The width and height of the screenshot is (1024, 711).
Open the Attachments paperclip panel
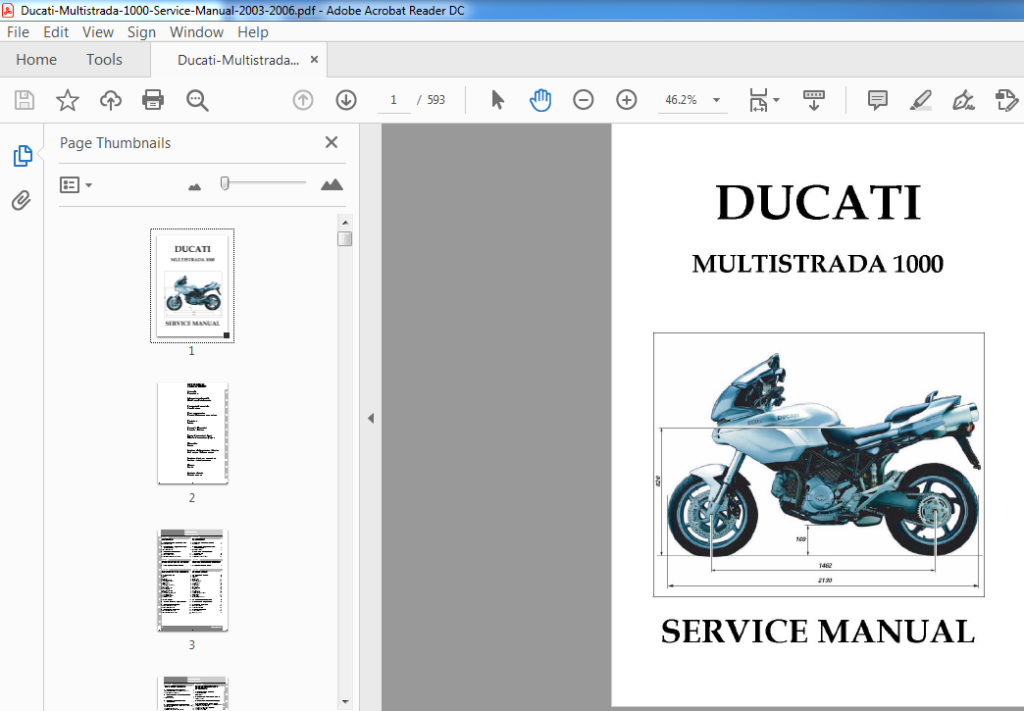pos(21,200)
